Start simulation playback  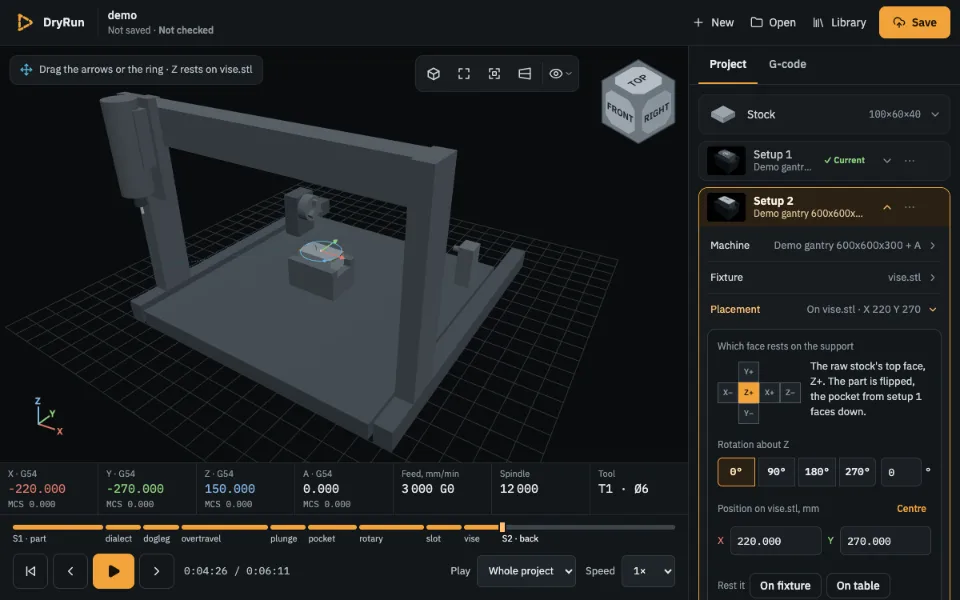click(113, 571)
